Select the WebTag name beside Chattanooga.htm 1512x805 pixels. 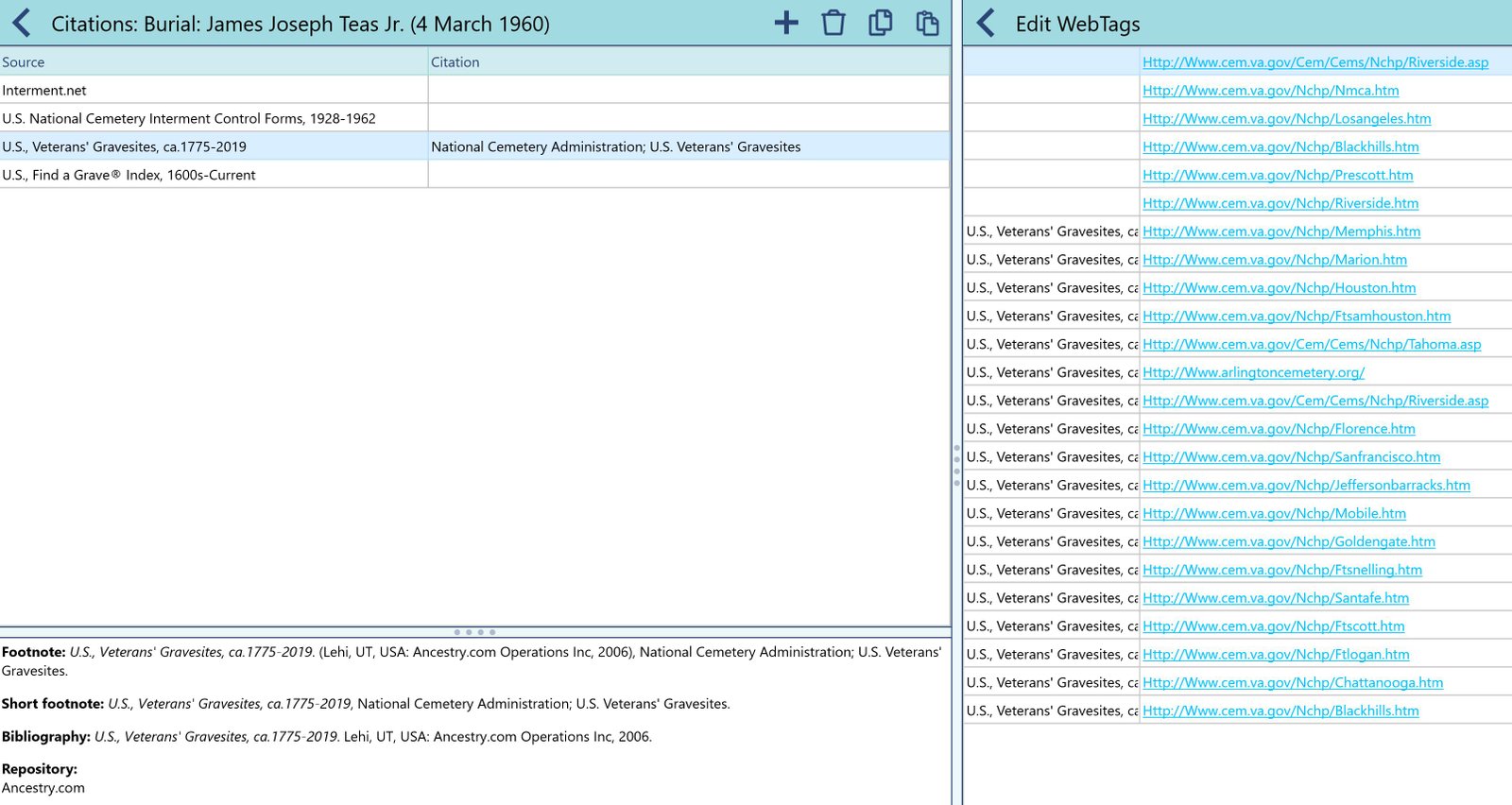click(1052, 683)
